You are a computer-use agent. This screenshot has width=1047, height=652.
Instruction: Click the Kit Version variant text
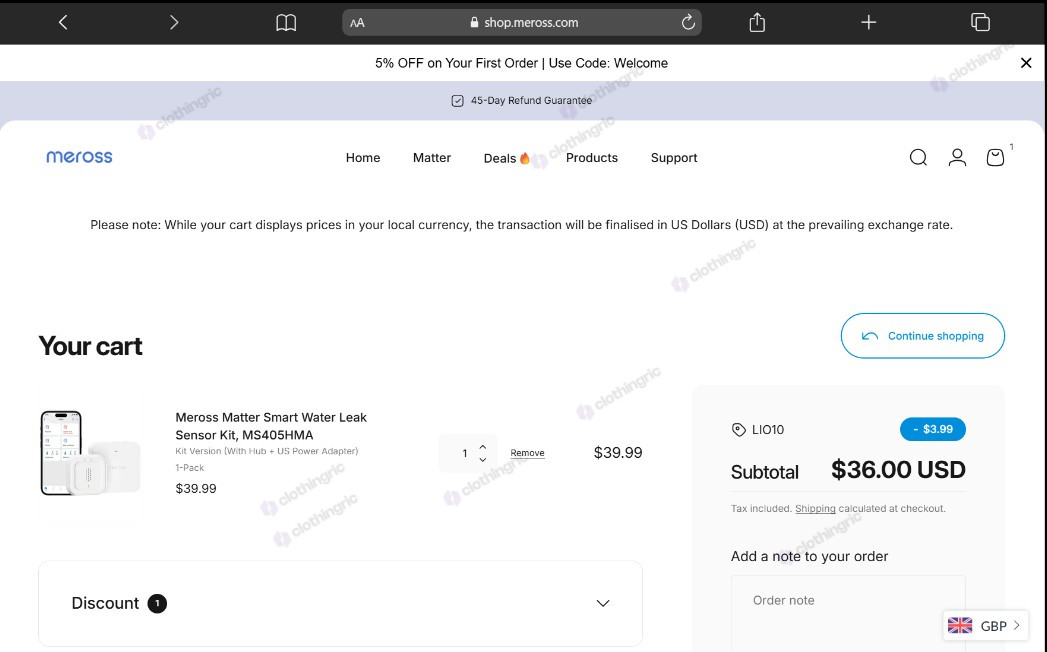pyautogui.click(x=266, y=451)
